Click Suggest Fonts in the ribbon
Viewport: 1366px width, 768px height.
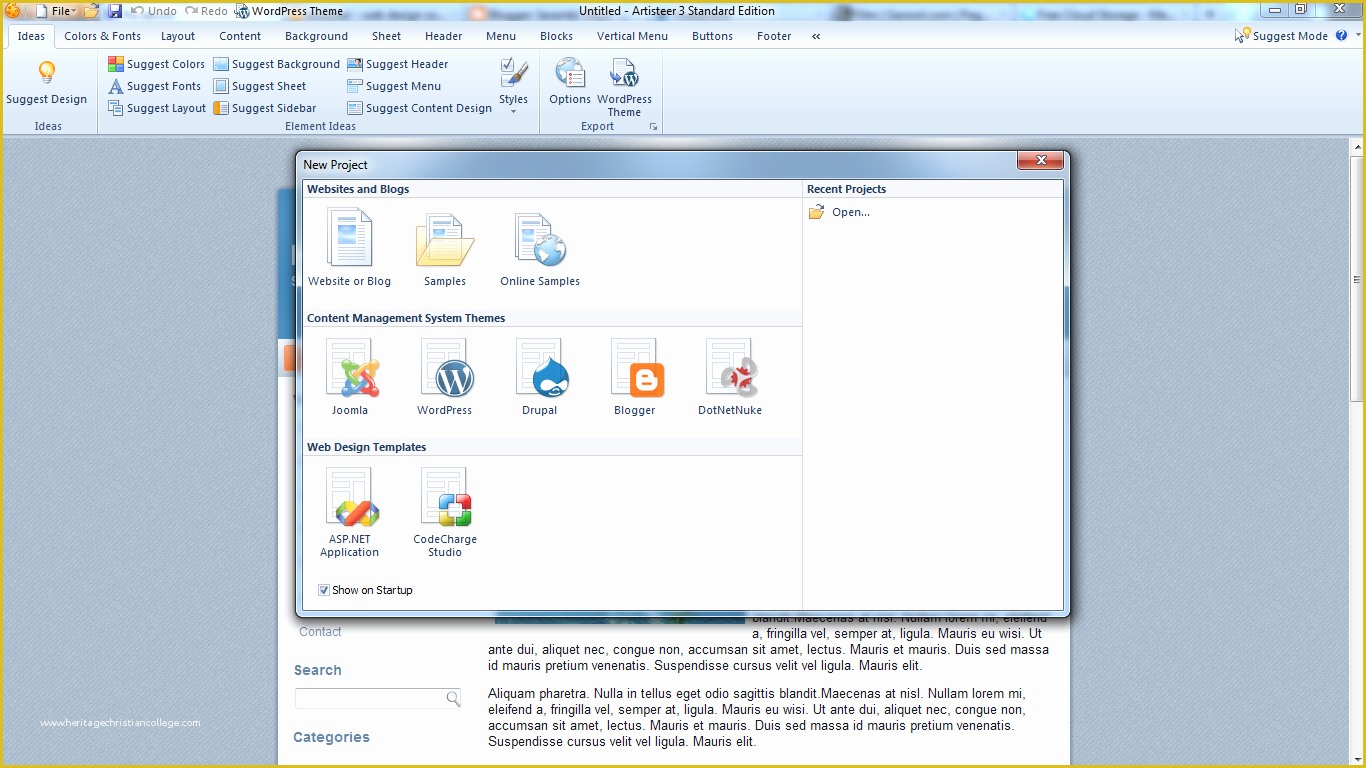pyautogui.click(x=155, y=86)
